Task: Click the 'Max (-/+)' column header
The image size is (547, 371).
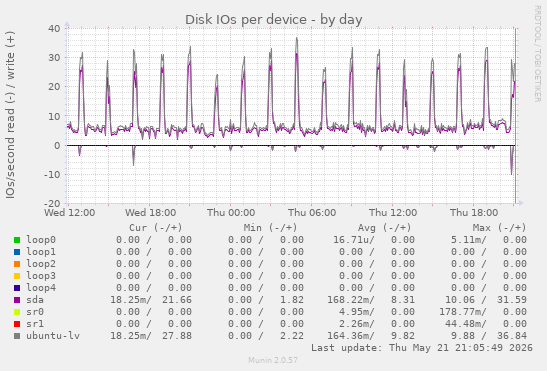Action: pyautogui.click(x=499, y=228)
